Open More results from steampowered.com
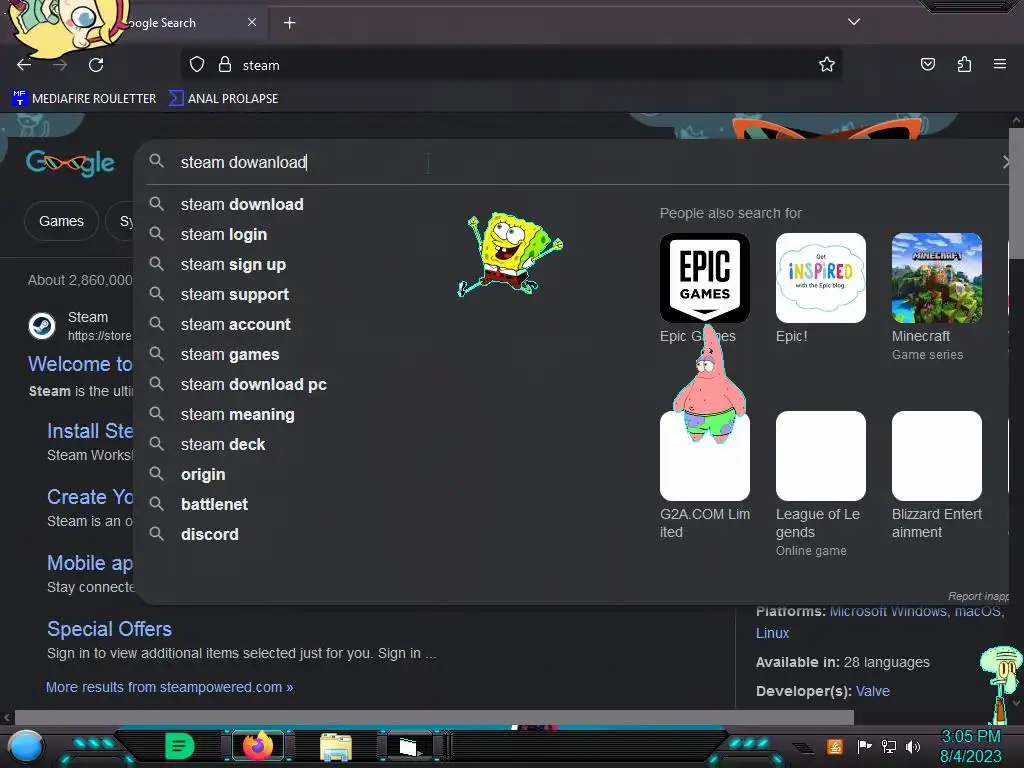Screen dimensions: 1024x768 click(170, 687)
